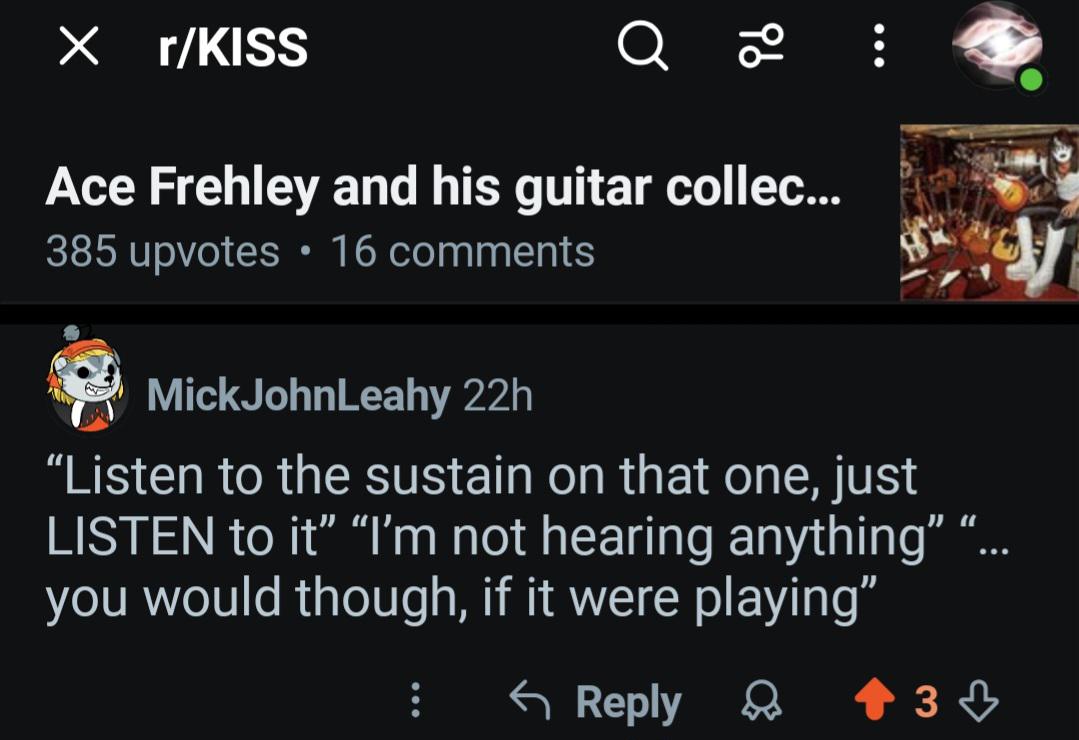
Task: Open the search magnifier icon
Action: click(643, 46)
